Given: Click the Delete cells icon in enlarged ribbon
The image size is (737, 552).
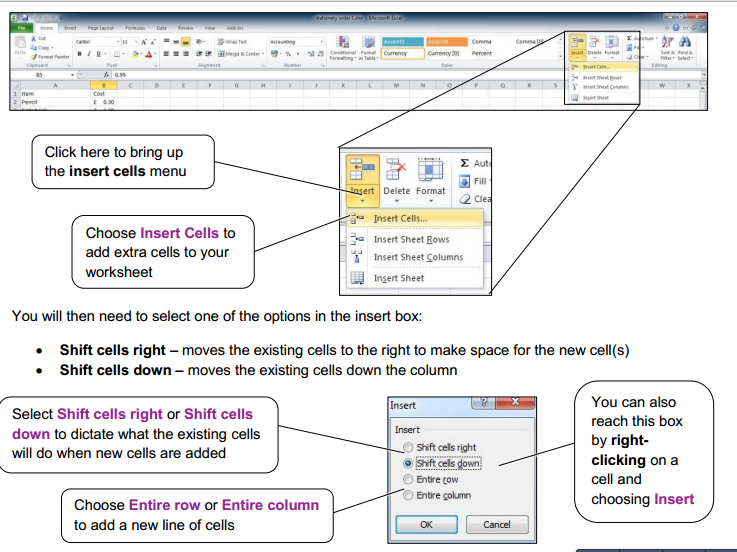Looking at the screenshot, I should pos(396,173).
